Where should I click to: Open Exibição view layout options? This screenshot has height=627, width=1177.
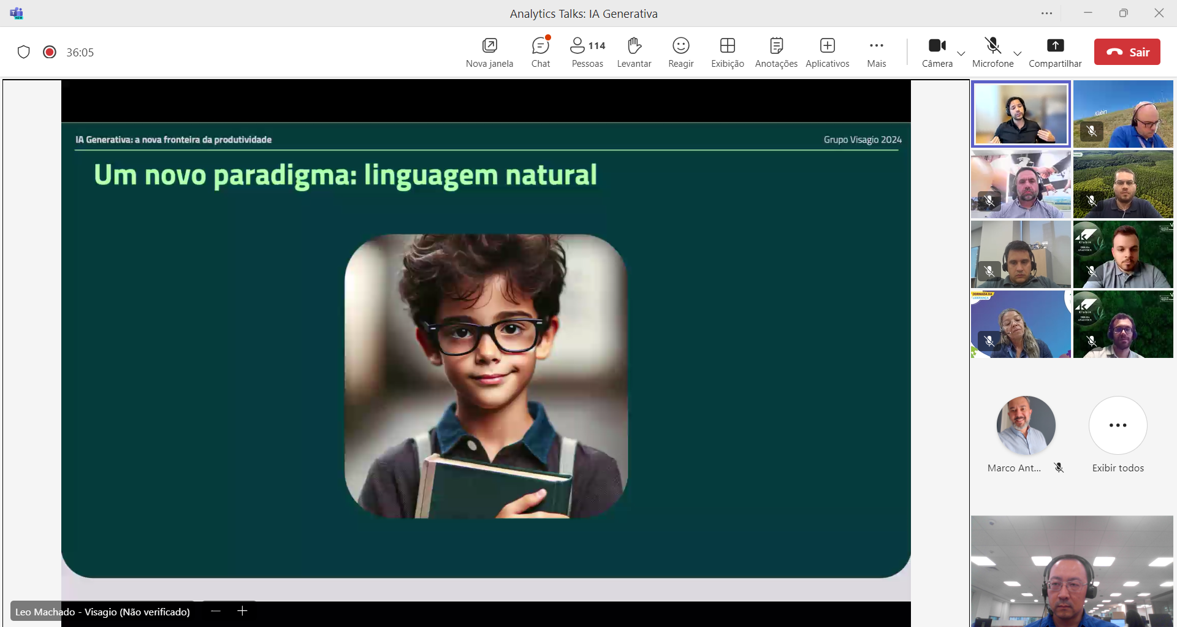(727, 52)
